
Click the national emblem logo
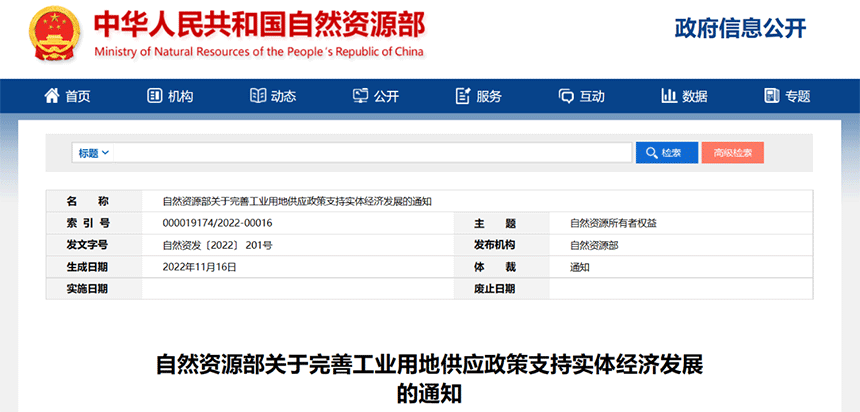click(x=46, y=38)
